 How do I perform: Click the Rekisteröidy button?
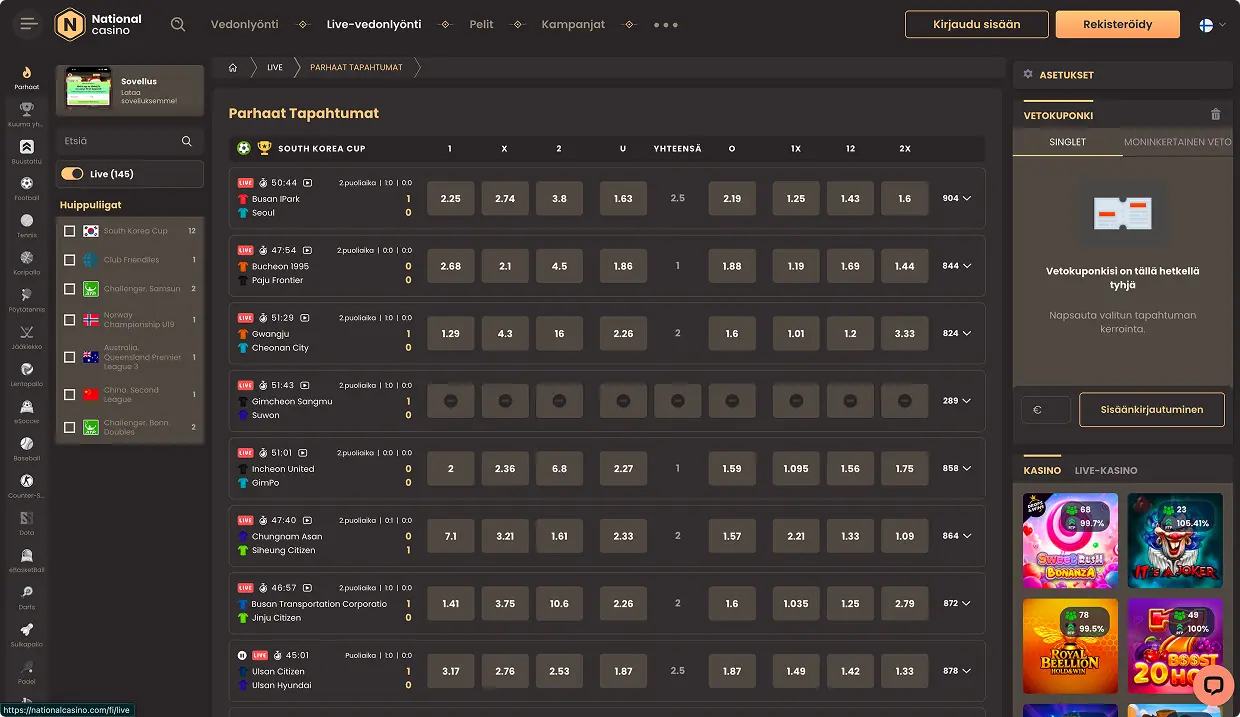tap(1118, 24)
